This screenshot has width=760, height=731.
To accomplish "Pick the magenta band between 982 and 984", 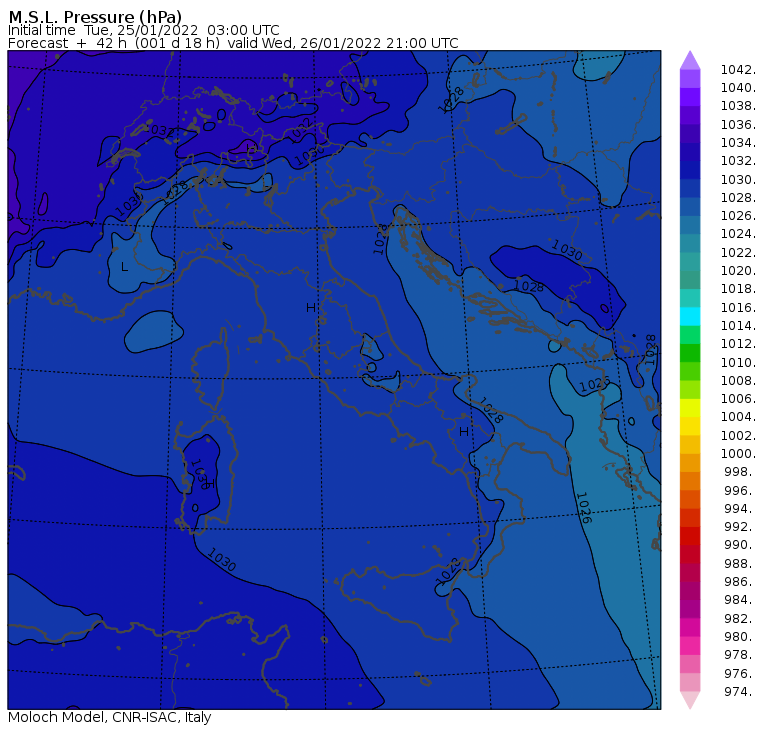I will 690,609.
